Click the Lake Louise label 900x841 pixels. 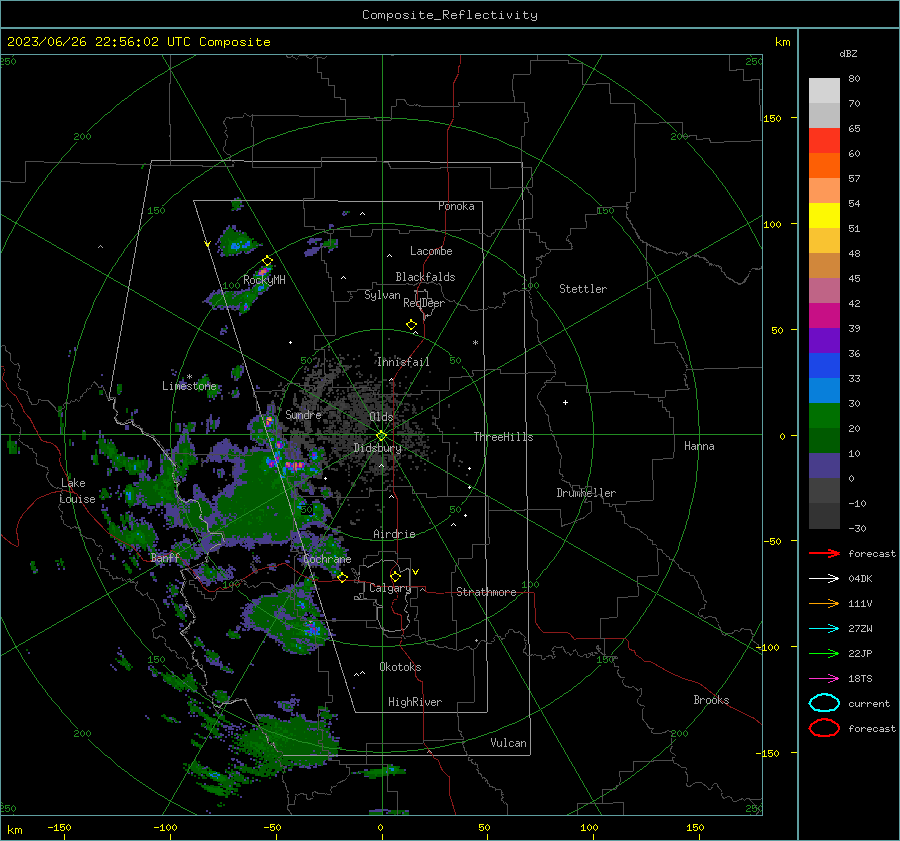(77, 491)
